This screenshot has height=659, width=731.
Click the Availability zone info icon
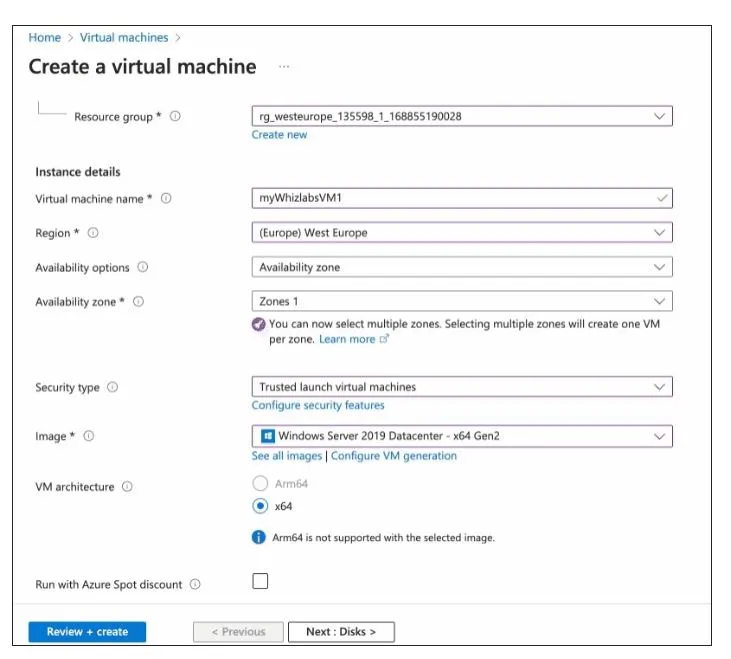(x=138, y=301)
